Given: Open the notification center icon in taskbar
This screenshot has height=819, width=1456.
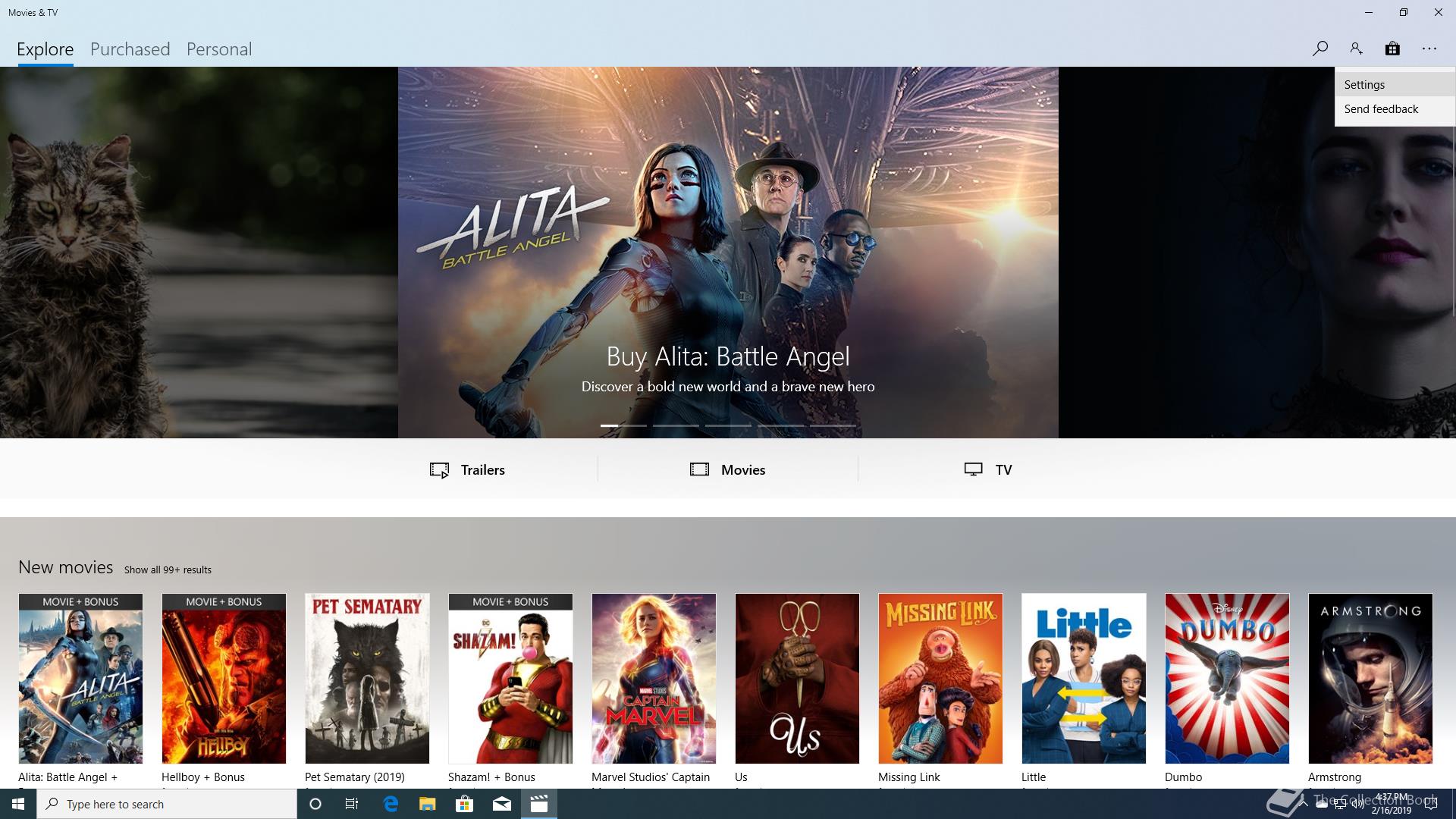Looking at the screenshot, I should [x=1431, y=804].
